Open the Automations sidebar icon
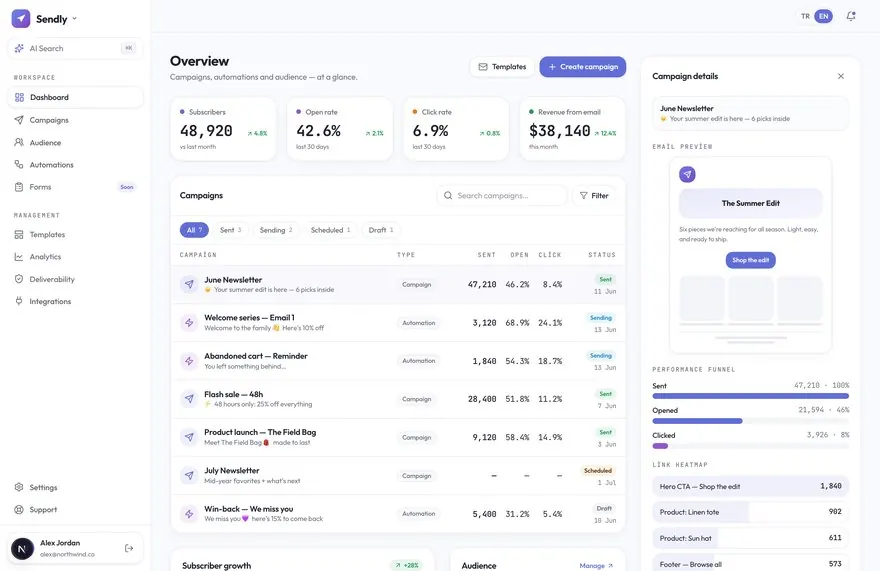880x571 pixels. (x=19, y=165)
